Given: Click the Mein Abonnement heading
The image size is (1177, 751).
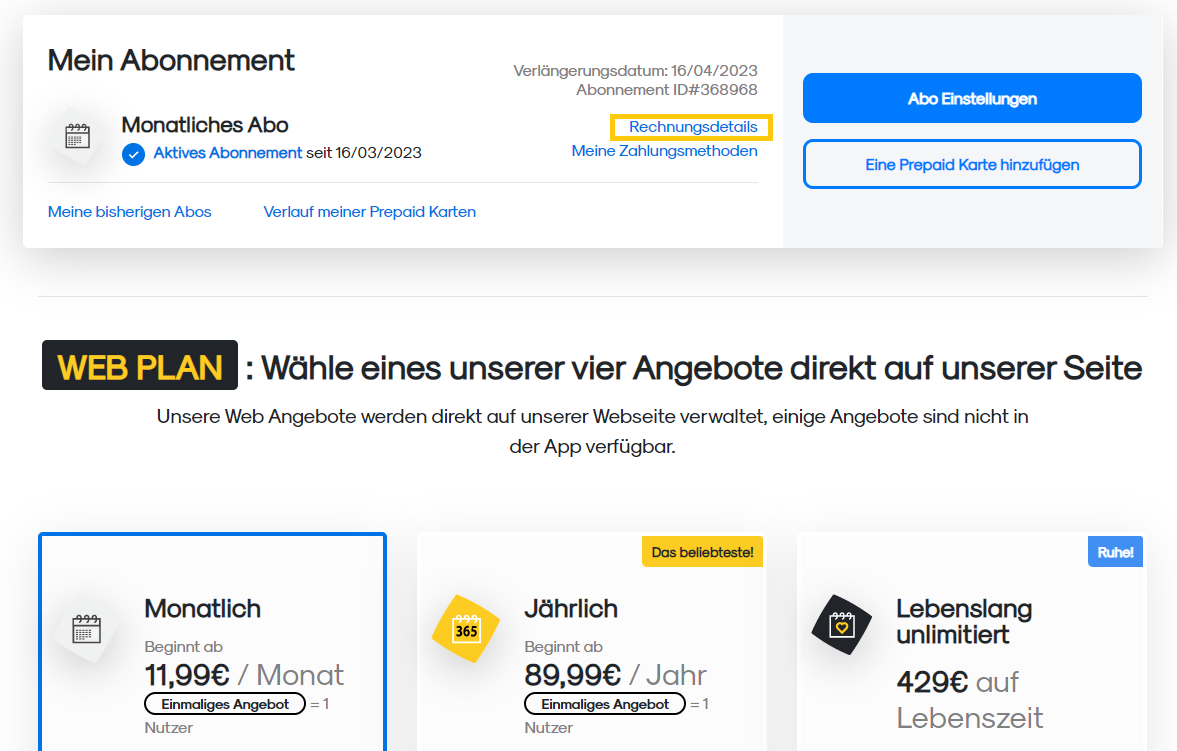Looking at the screenshot, I should point(171,60).
